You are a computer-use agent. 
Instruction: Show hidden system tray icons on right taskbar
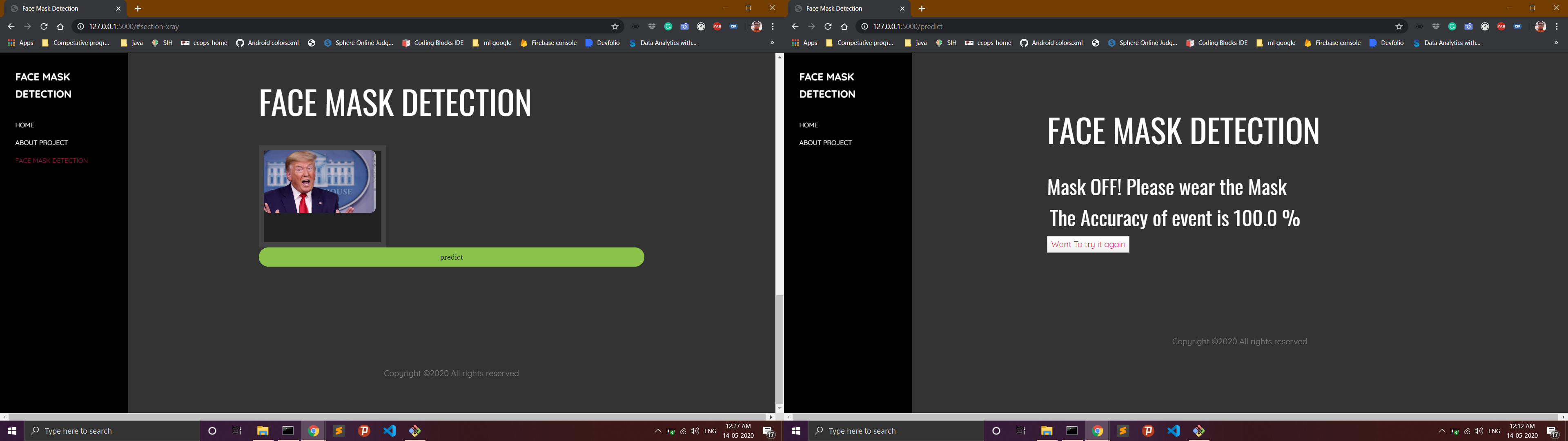(1441, 431)
